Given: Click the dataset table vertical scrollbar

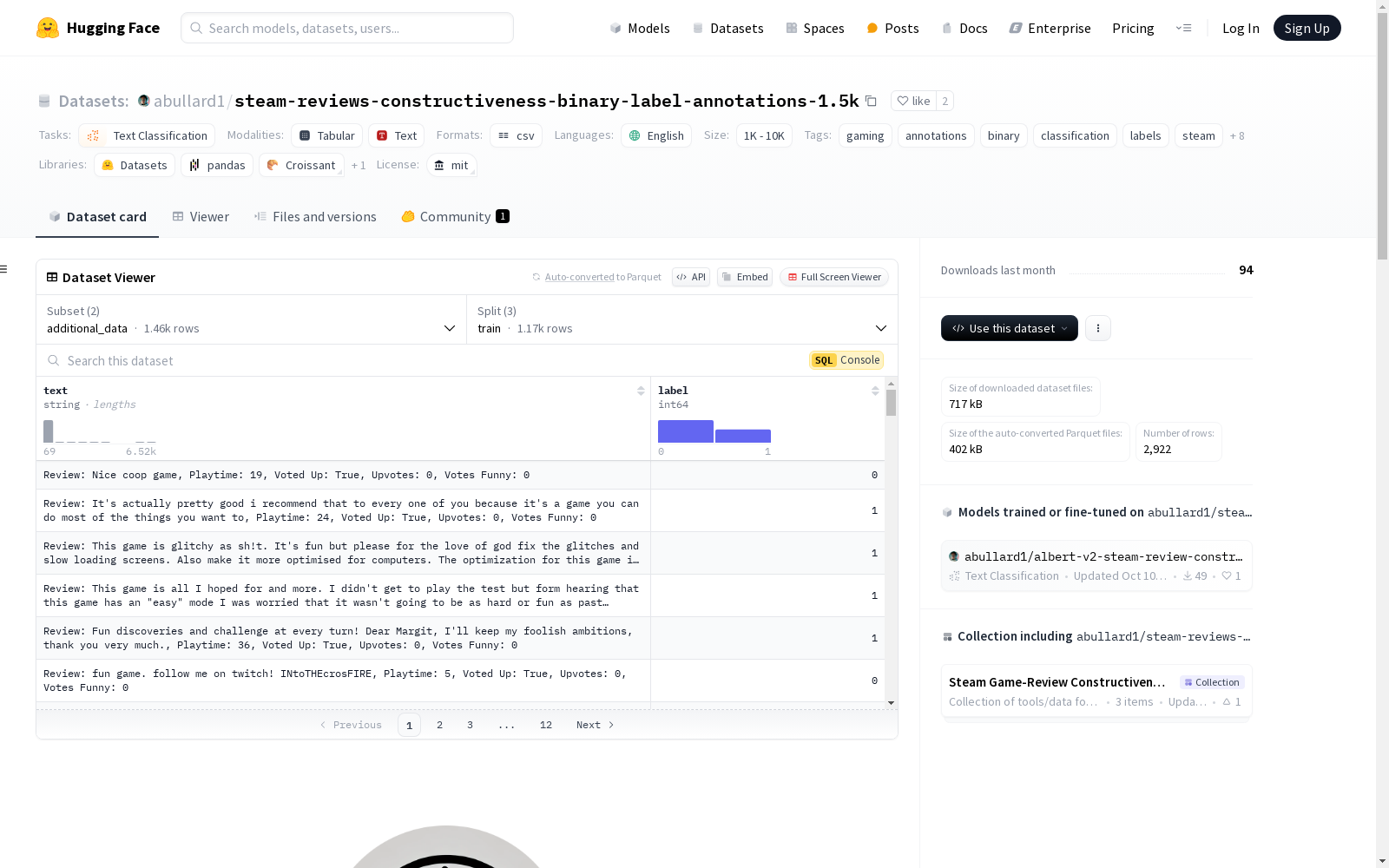Looking at the screenshot, I should pyautogui.click(x=891, y=403).
